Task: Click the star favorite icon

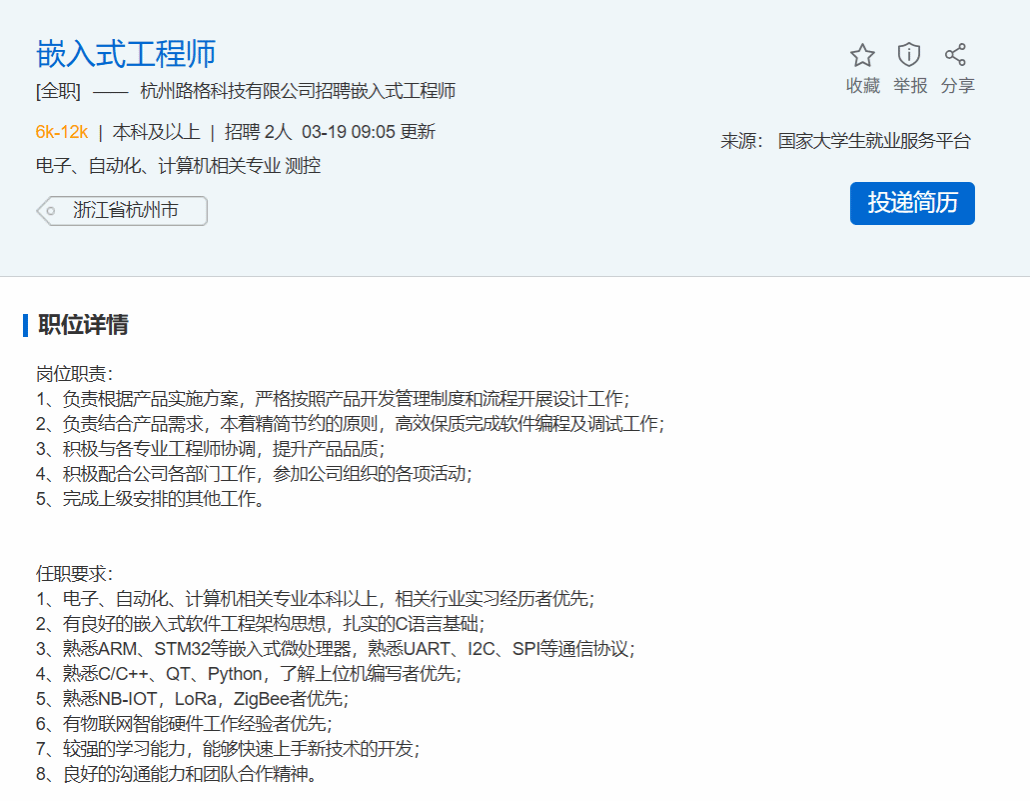Action: tap(862, 55)
